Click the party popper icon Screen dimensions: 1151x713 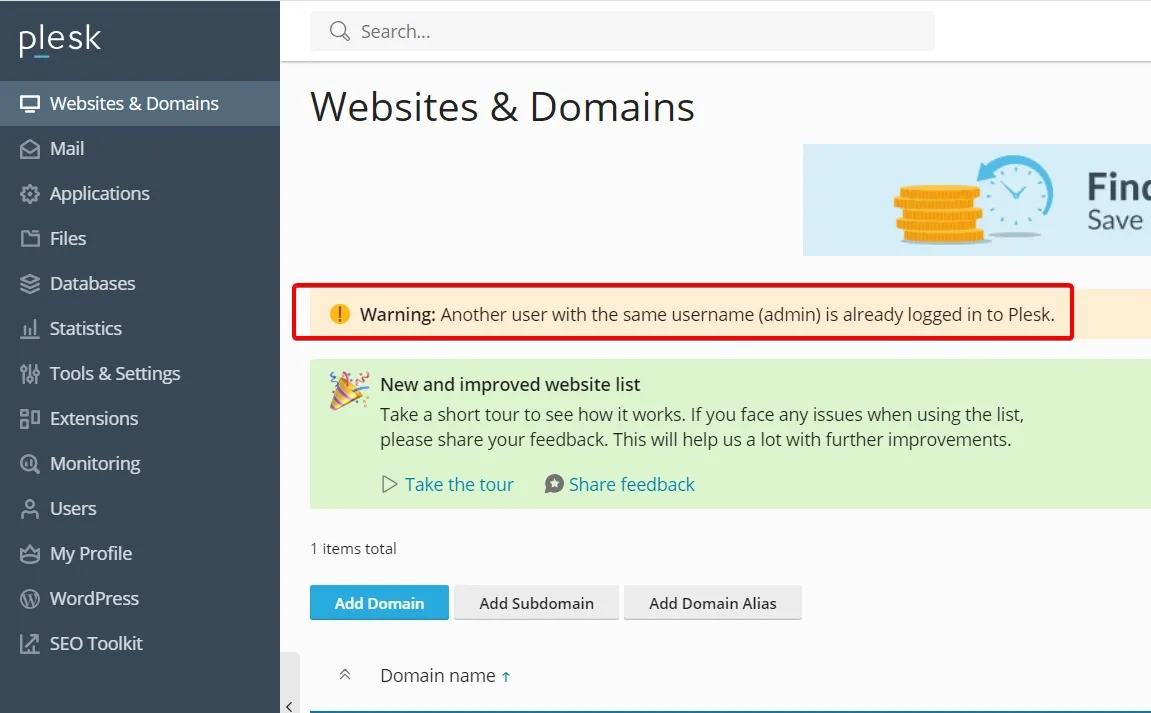349,390
